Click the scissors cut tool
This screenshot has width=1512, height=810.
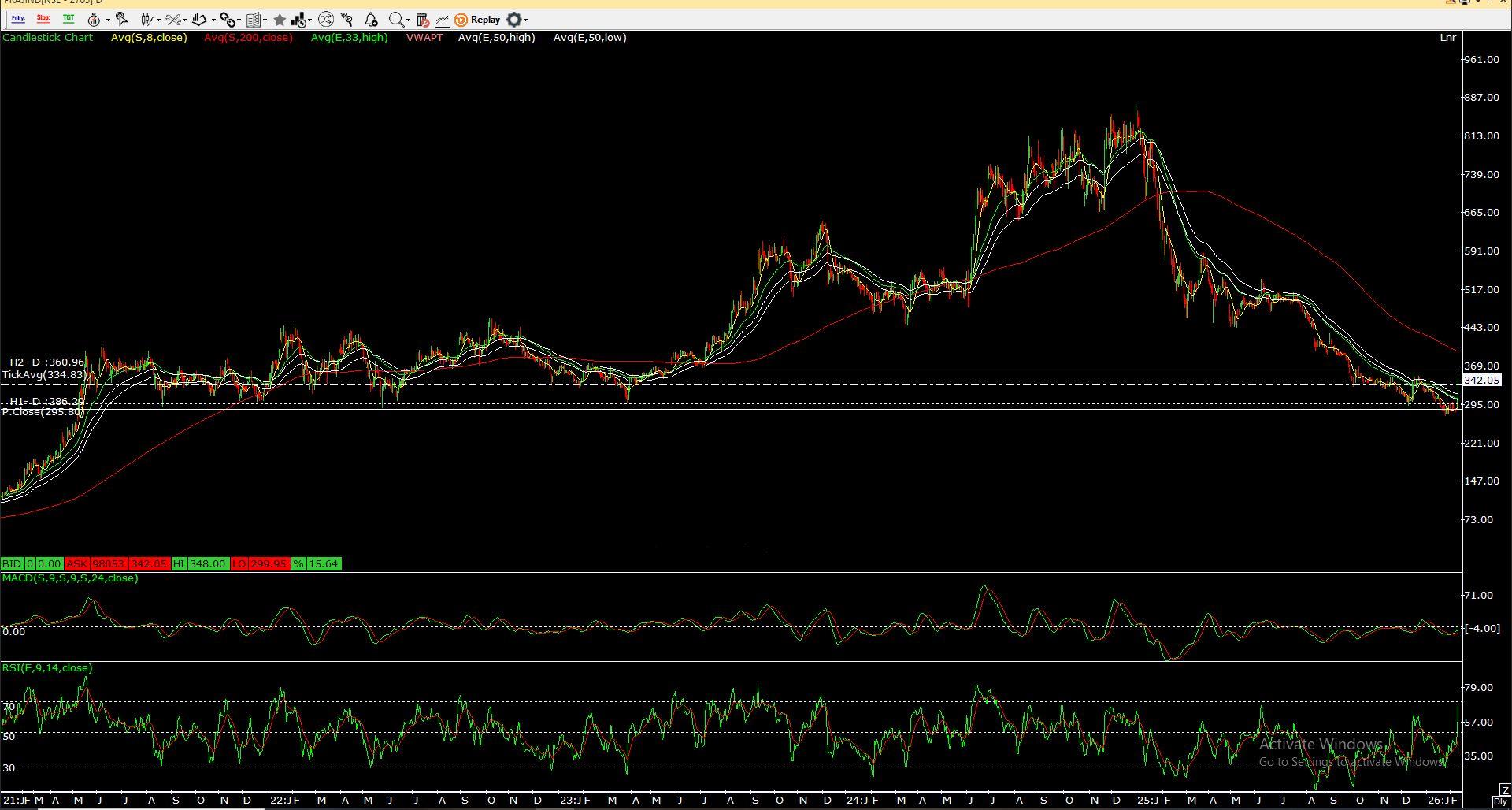point(173,20)
